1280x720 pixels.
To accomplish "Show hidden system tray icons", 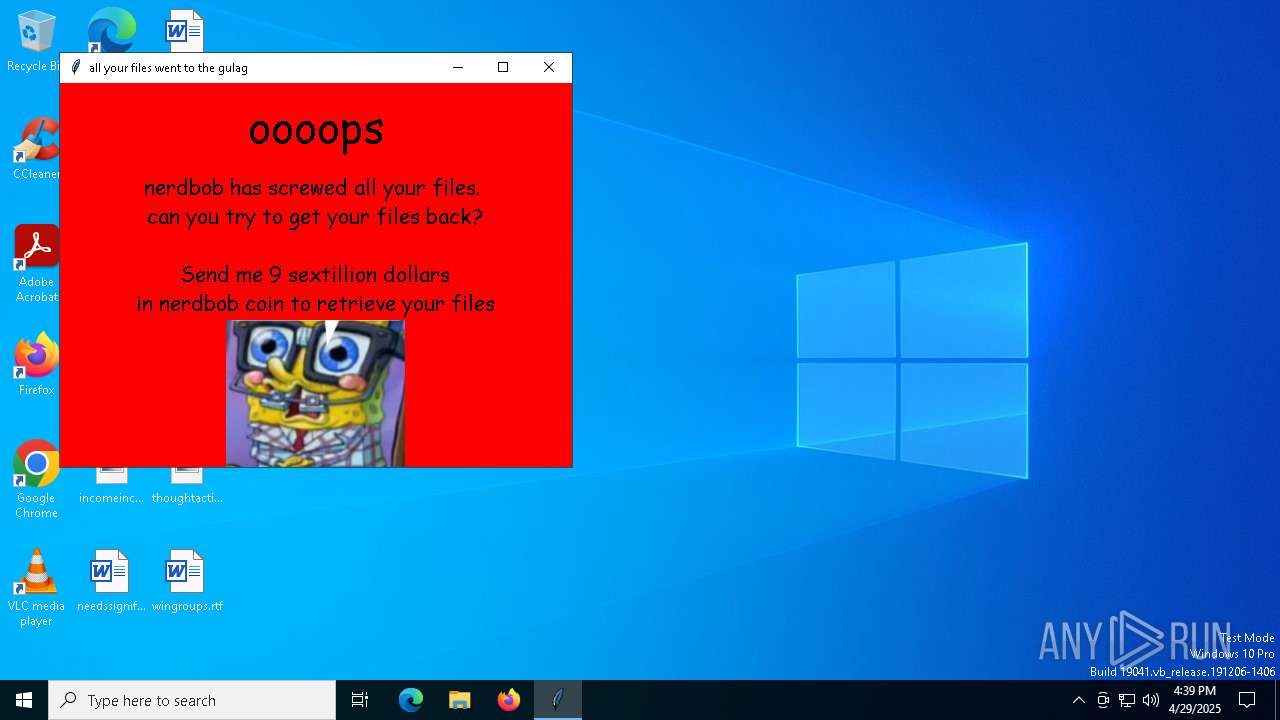I will (x=1078, y=700).
